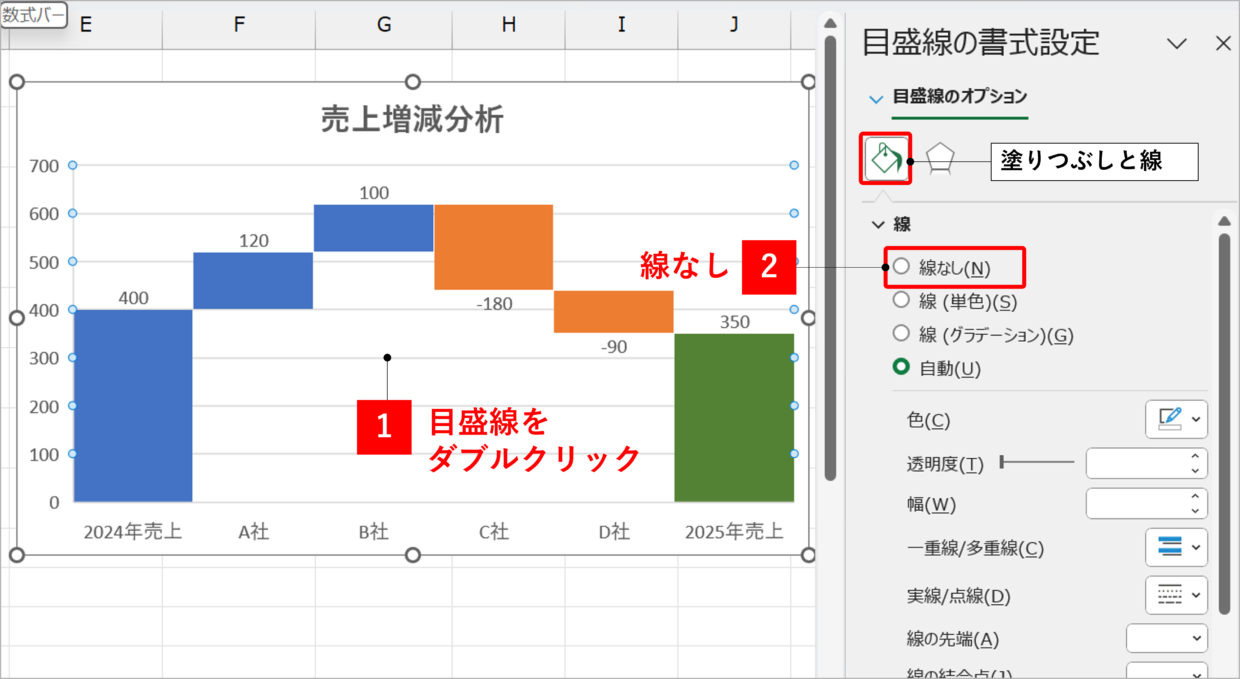This screenshot has width=1240, height=679.
Task: Open the 線の先端 dropdown
Action: click(x=1166, y=638)
